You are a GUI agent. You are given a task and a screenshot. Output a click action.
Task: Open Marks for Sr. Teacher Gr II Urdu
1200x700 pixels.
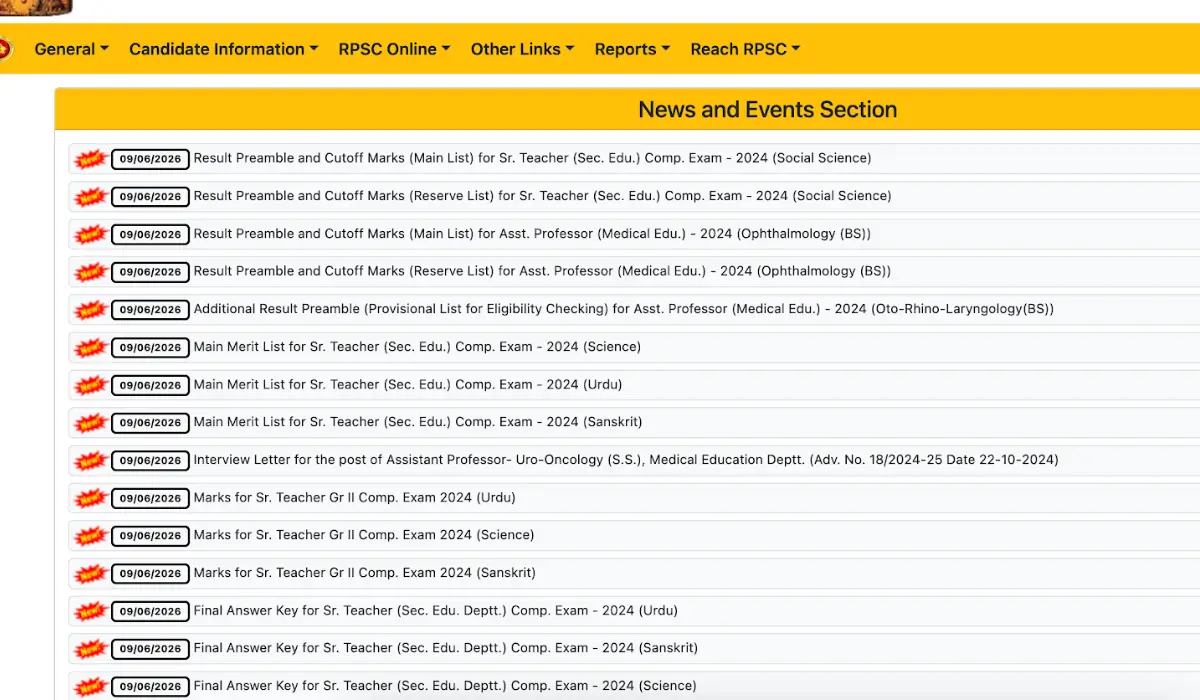click(354, 497)
